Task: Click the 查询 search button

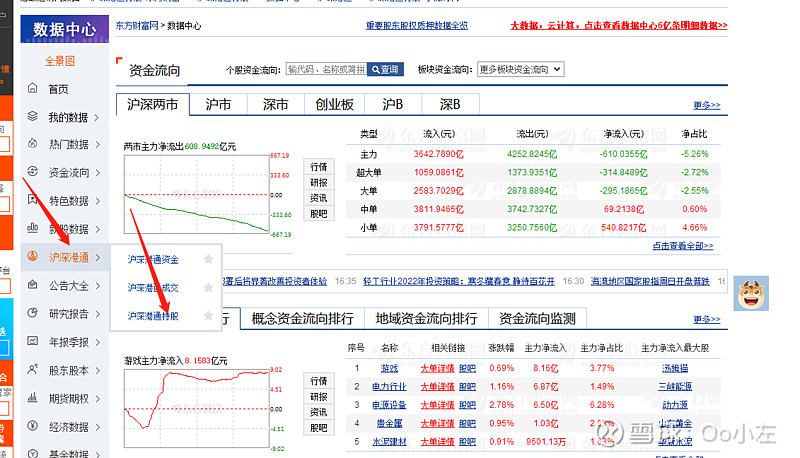Action: (x=385, y=69)
